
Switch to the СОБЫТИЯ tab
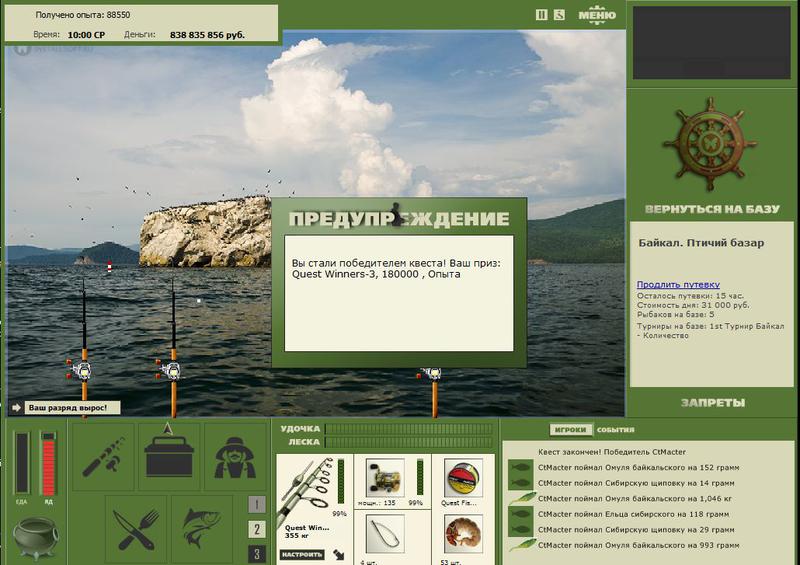pos(615,430)
